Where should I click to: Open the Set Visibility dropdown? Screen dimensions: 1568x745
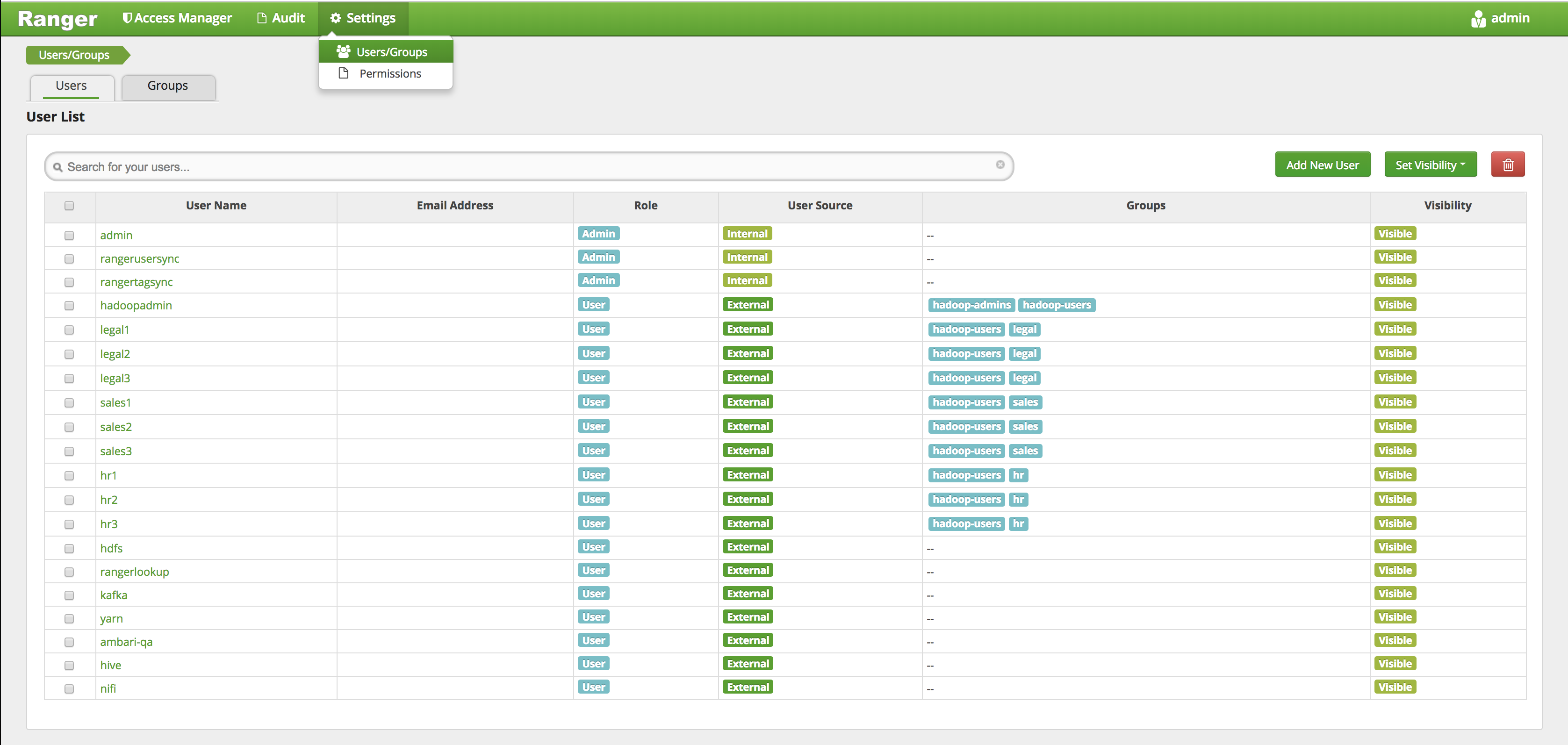pos(1431,165)
